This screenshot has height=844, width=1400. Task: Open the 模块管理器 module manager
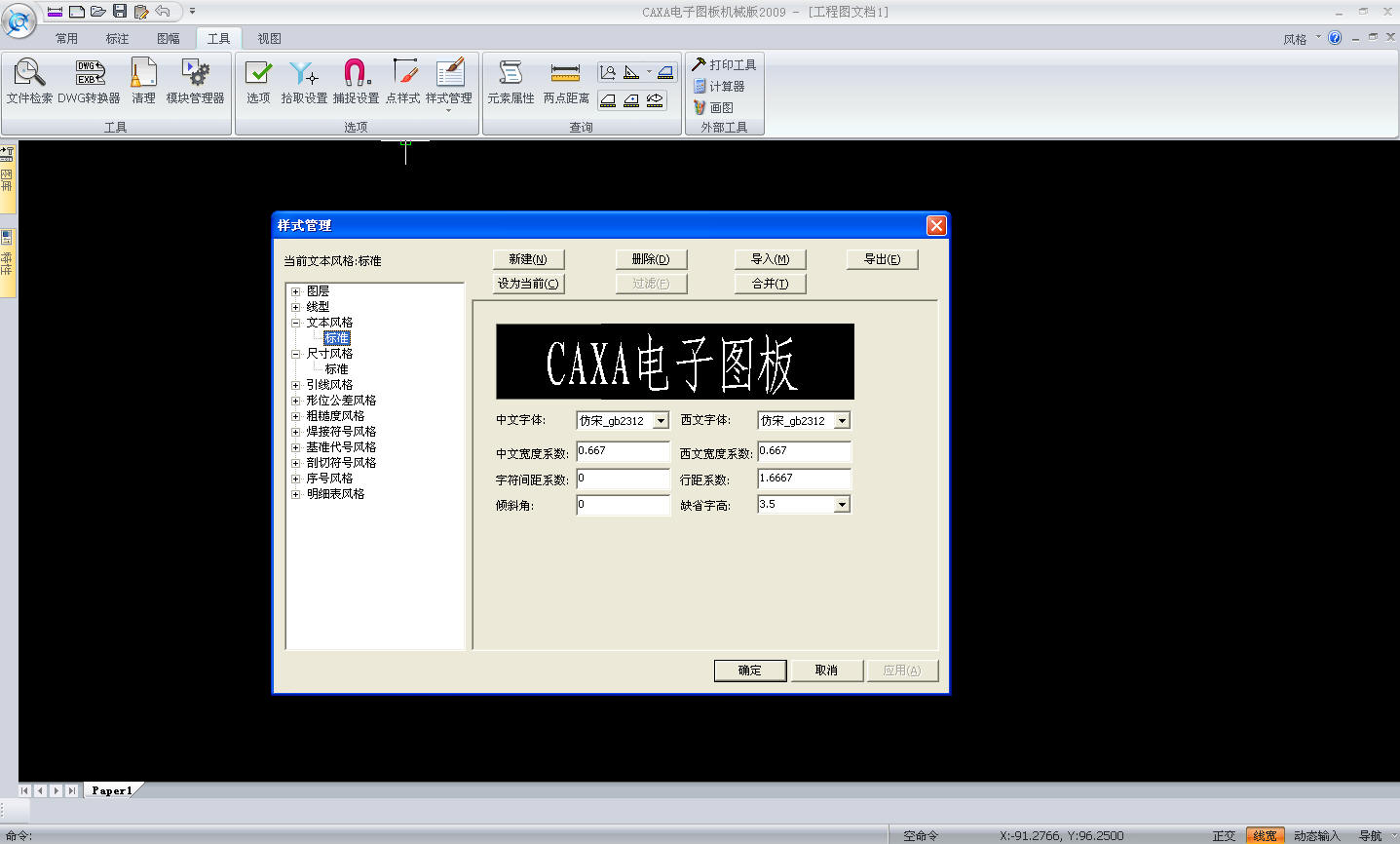195,82
